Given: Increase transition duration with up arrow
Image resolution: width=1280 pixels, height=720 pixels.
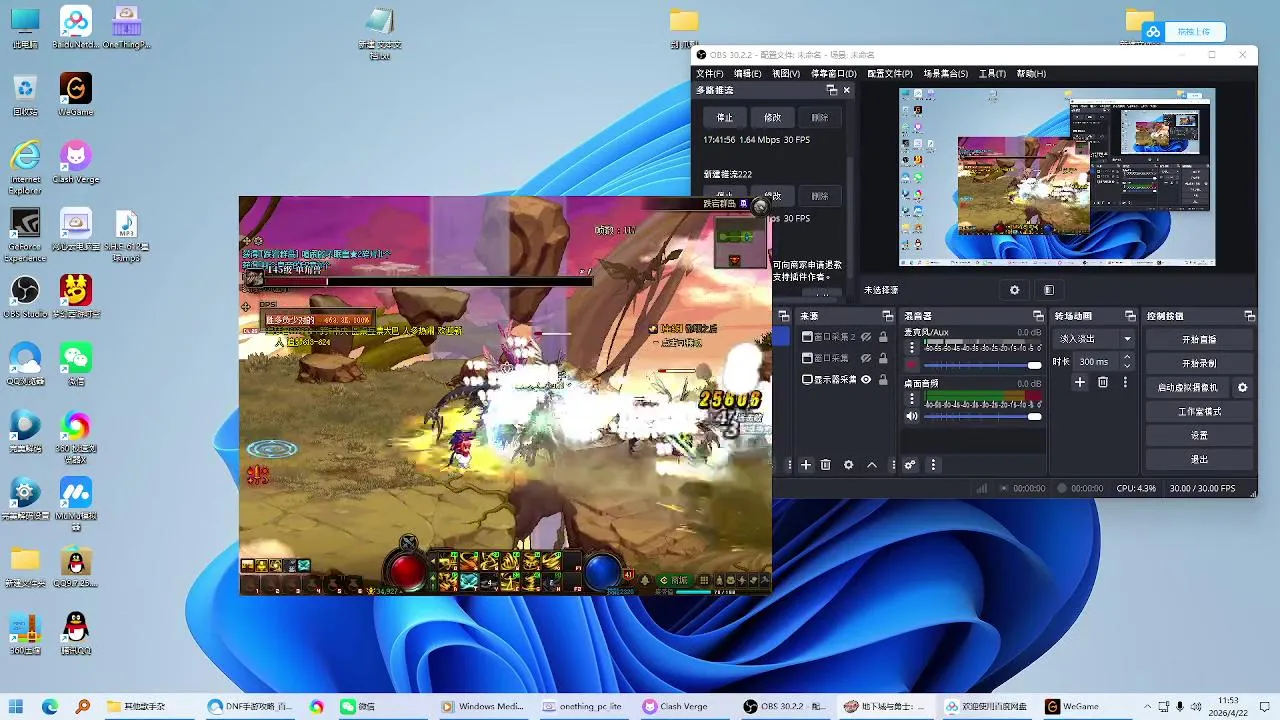Looking at the screenshot, I should click(1127, 357).
